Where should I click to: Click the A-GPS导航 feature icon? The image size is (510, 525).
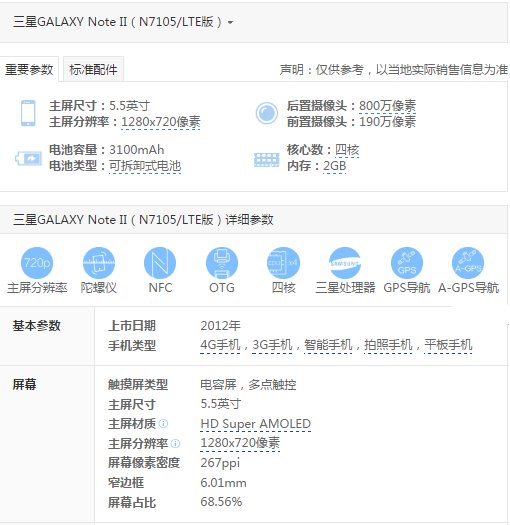468,263
